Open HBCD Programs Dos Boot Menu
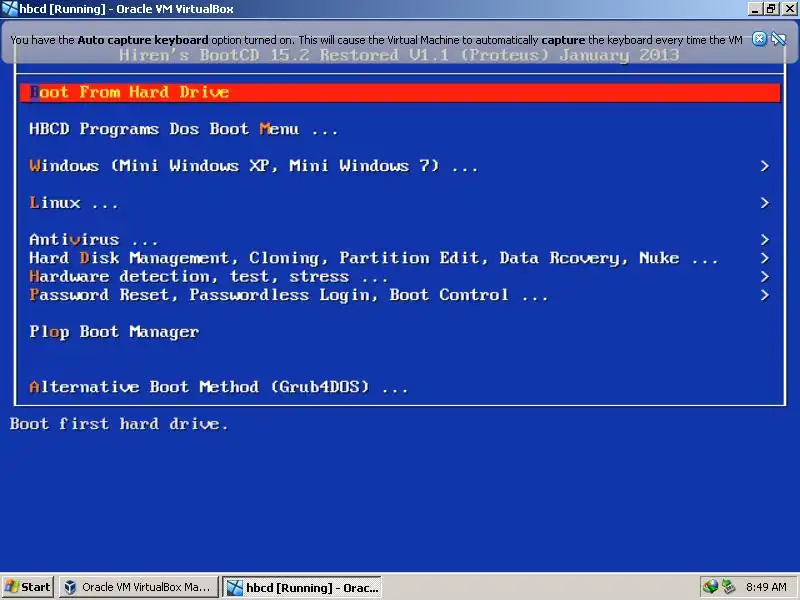The width and height of the screenshot is (800, 600). pos(183,129)
